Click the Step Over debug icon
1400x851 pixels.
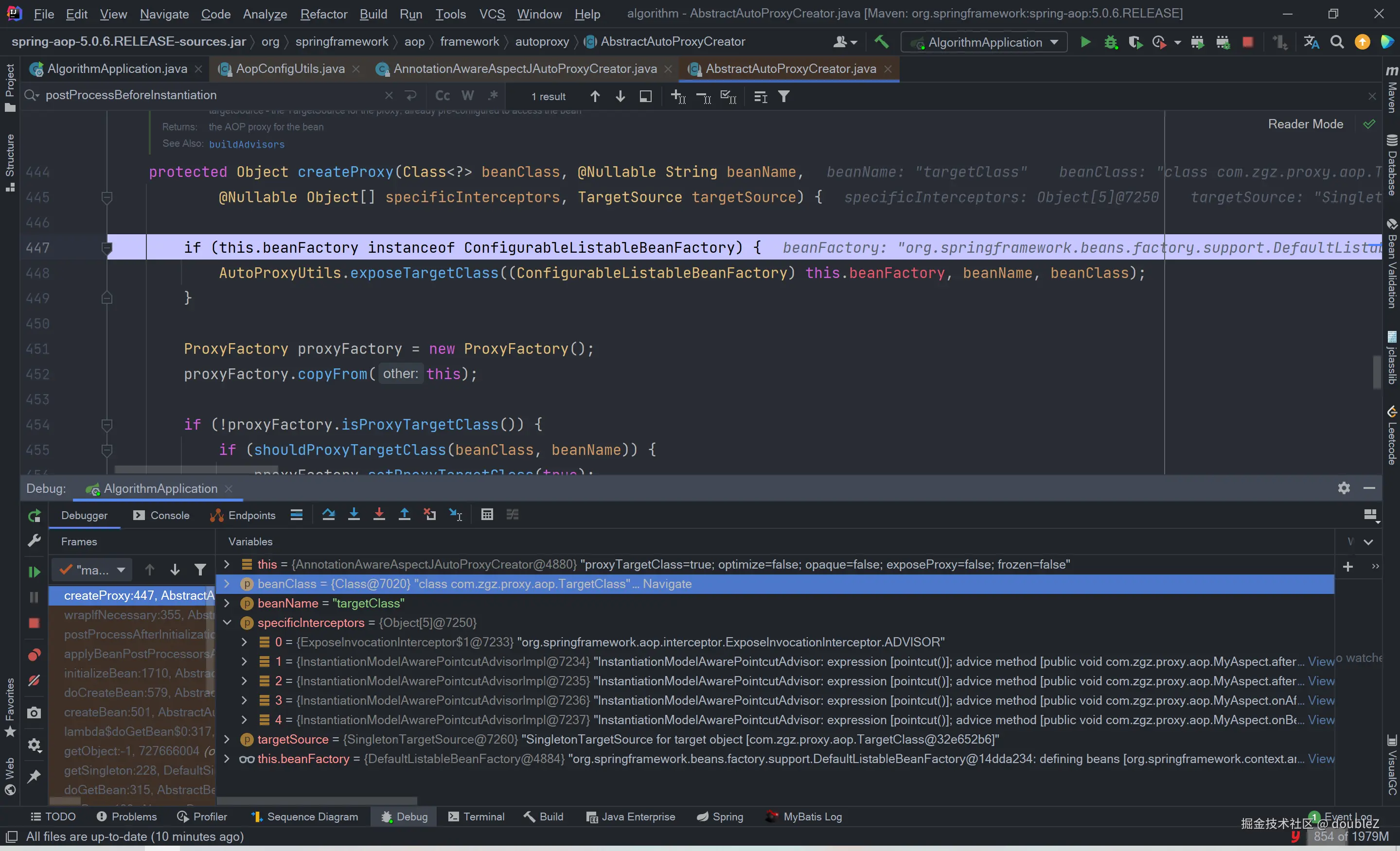tap(328, 515)
